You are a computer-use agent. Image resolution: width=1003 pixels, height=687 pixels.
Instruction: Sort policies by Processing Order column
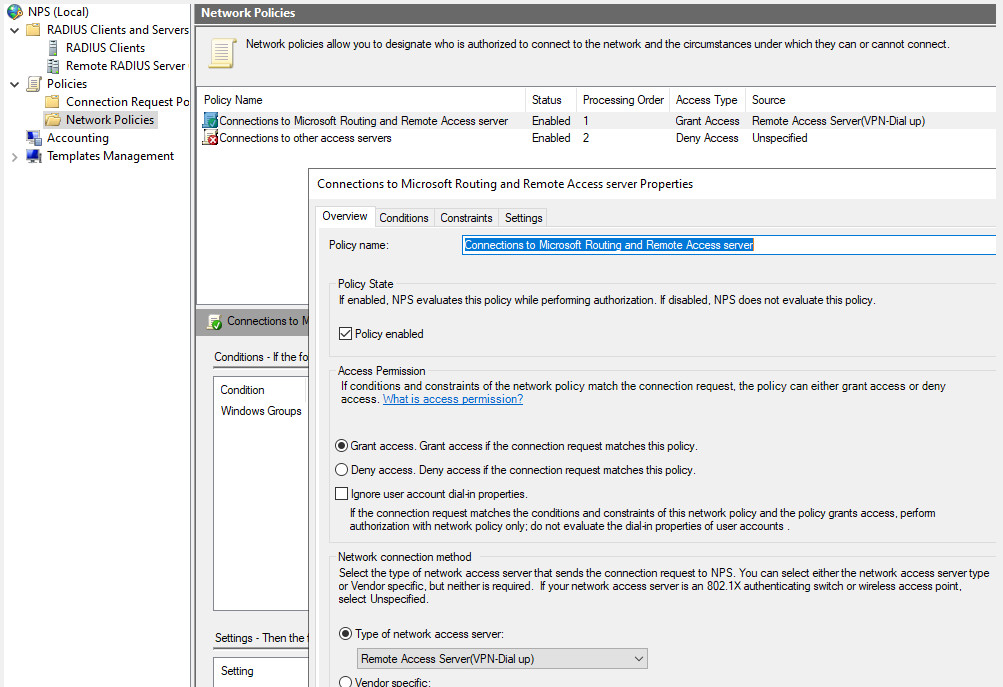point(623,100)
